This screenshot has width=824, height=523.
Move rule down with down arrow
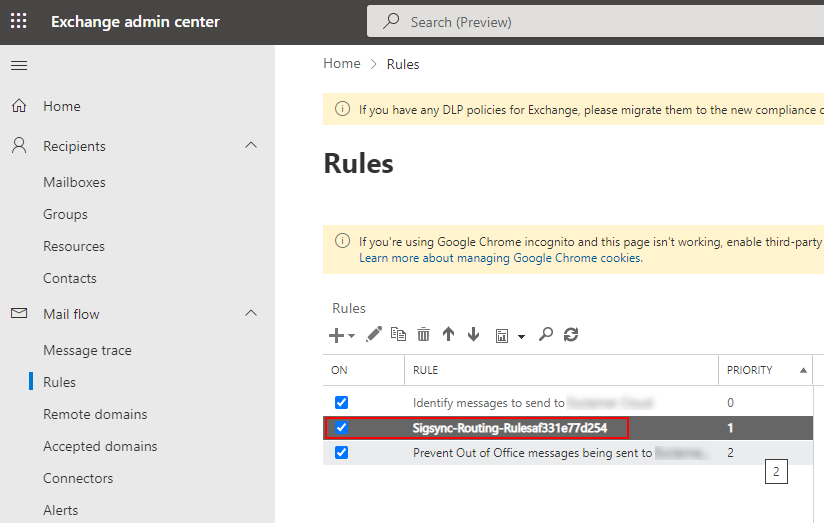click(x=473, y=335)
